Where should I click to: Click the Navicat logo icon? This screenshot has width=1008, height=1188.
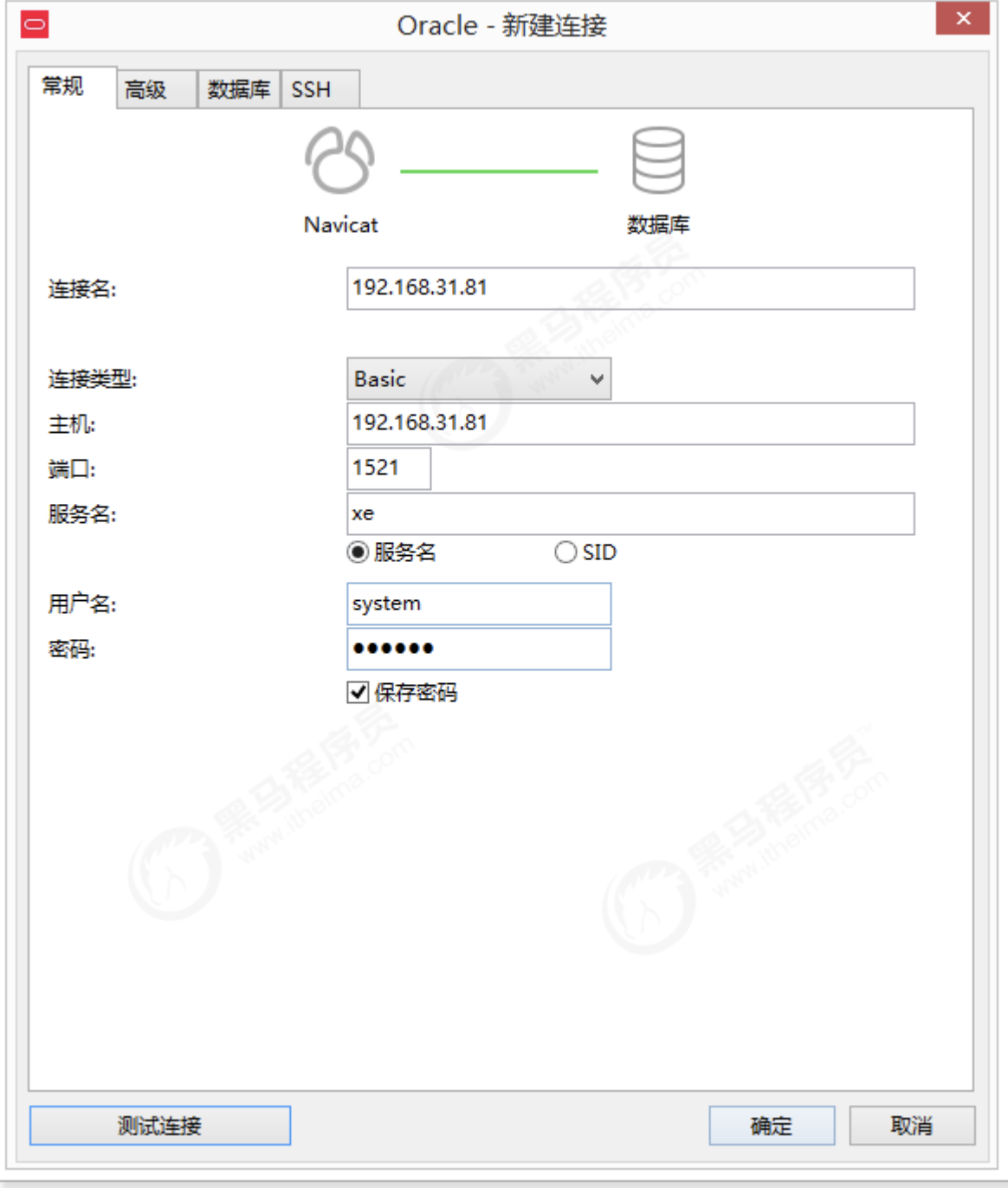tap(339, 160)
